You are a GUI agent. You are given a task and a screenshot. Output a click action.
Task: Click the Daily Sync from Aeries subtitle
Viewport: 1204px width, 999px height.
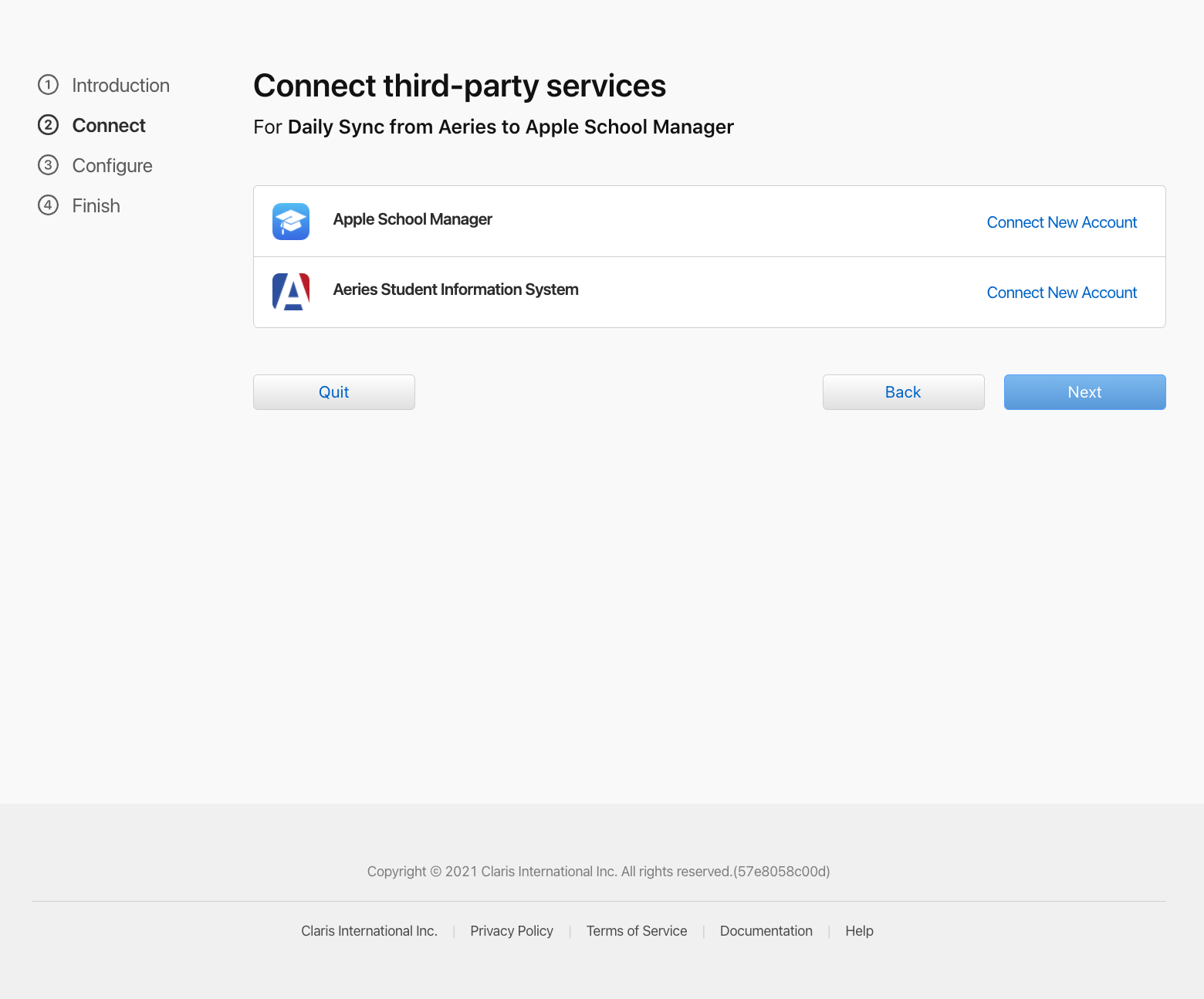(494, 127)
